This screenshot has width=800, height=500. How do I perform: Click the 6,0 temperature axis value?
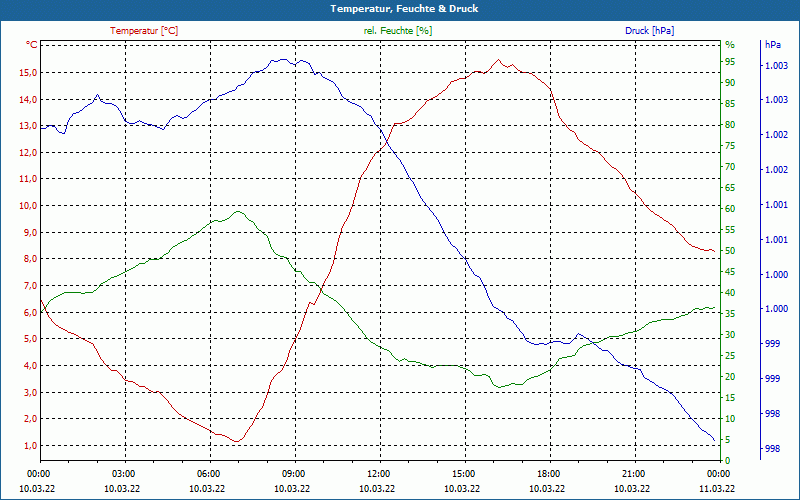click(30, 312)
